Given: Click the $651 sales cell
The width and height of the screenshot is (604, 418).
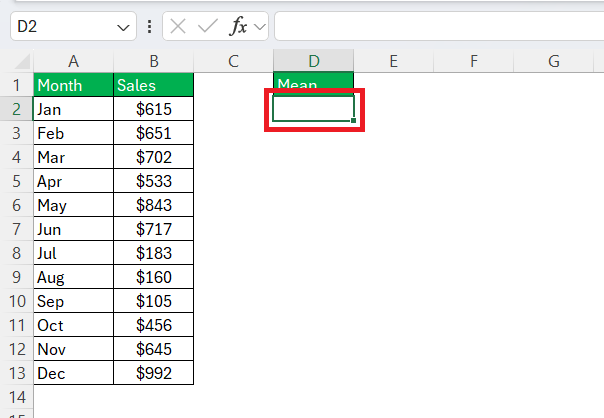Looking at the screenshot, I should (x=154, y=133).
